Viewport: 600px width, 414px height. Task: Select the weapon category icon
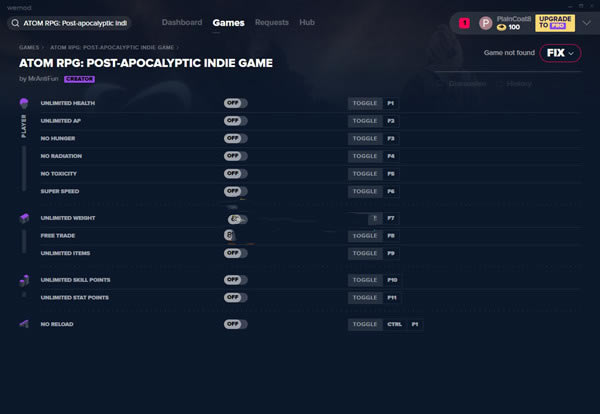click(23, 324)
